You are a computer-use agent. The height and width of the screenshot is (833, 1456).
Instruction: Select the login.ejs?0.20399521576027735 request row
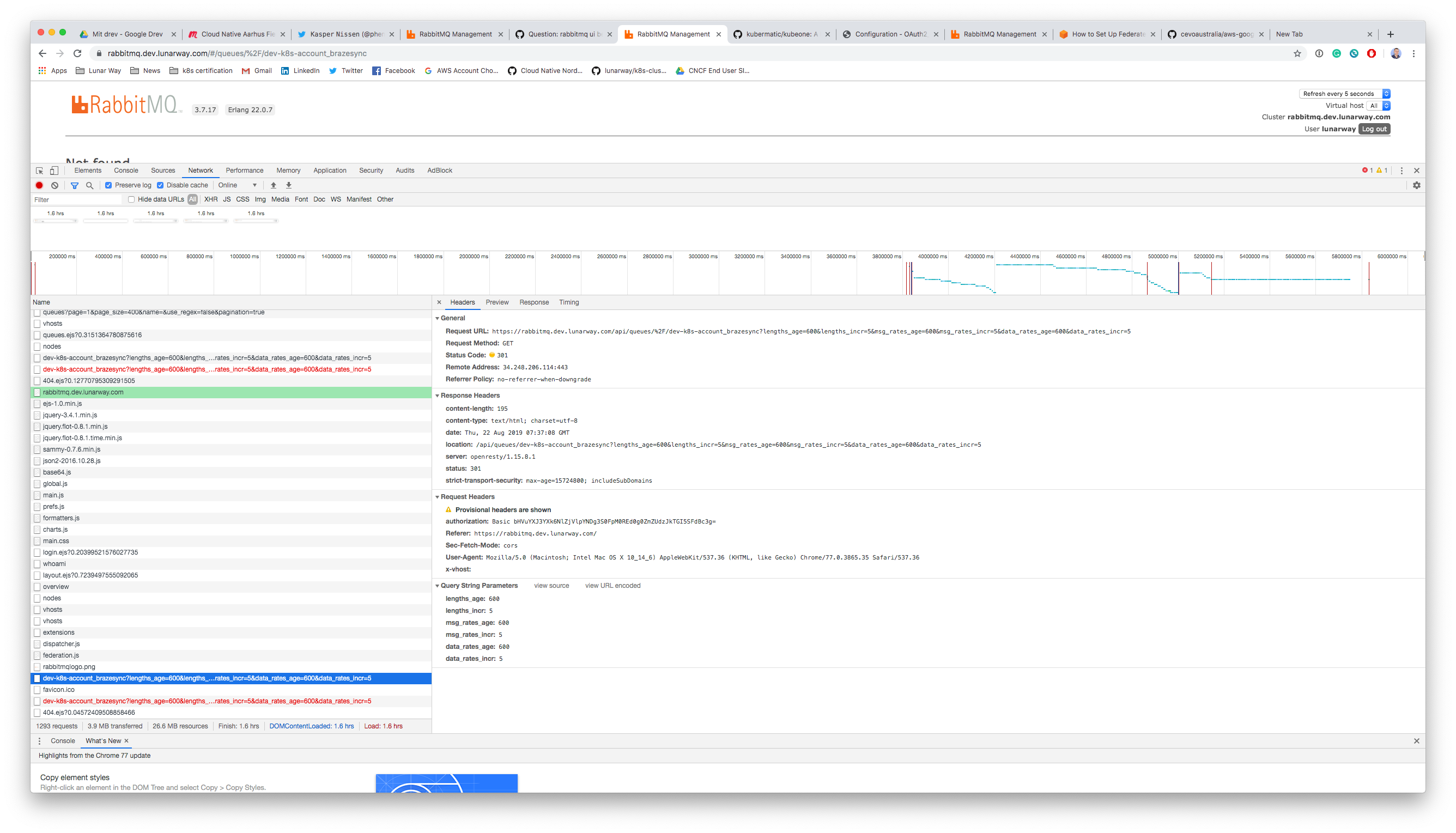(x=231, y=552)
